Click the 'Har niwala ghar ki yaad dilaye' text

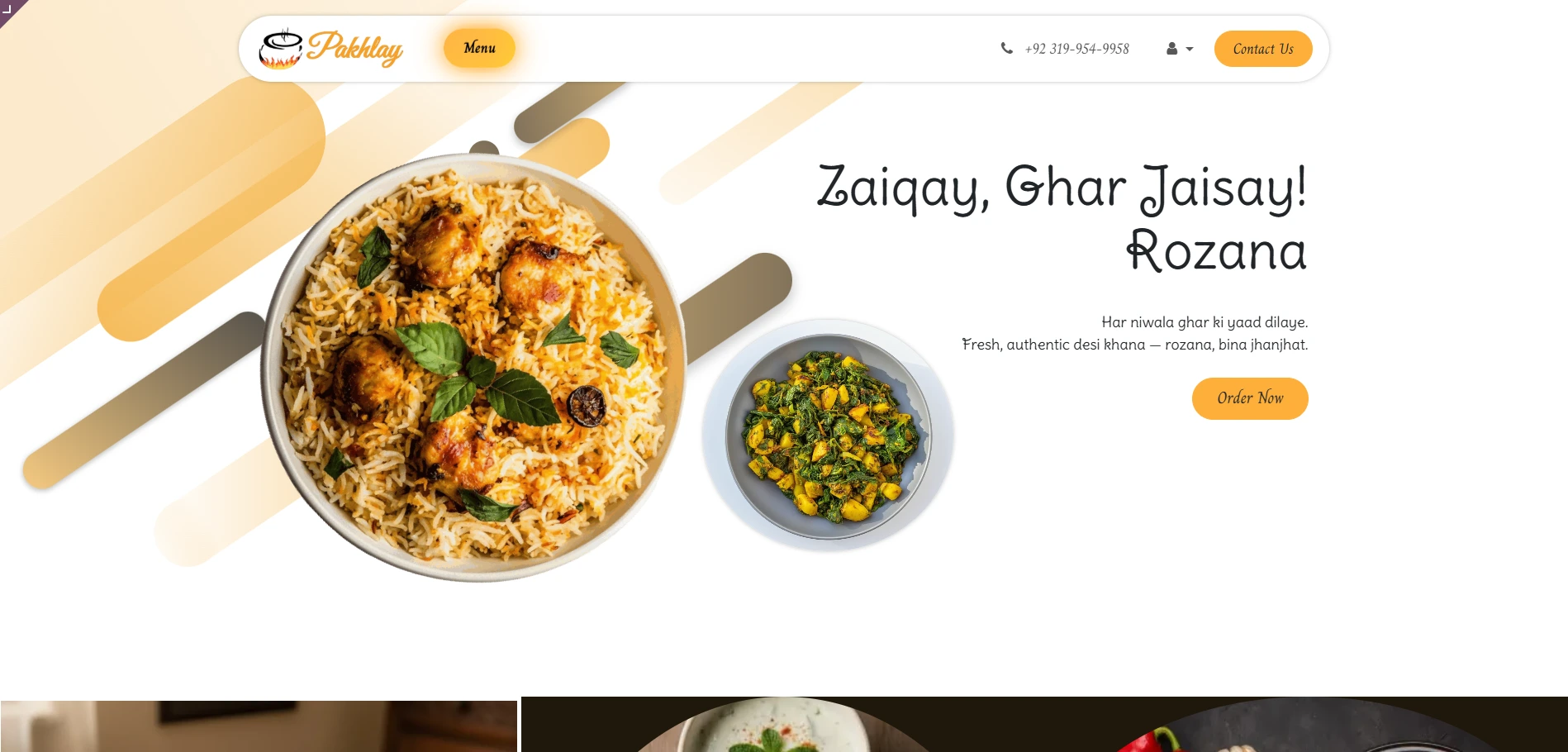tap(1205, 322)
